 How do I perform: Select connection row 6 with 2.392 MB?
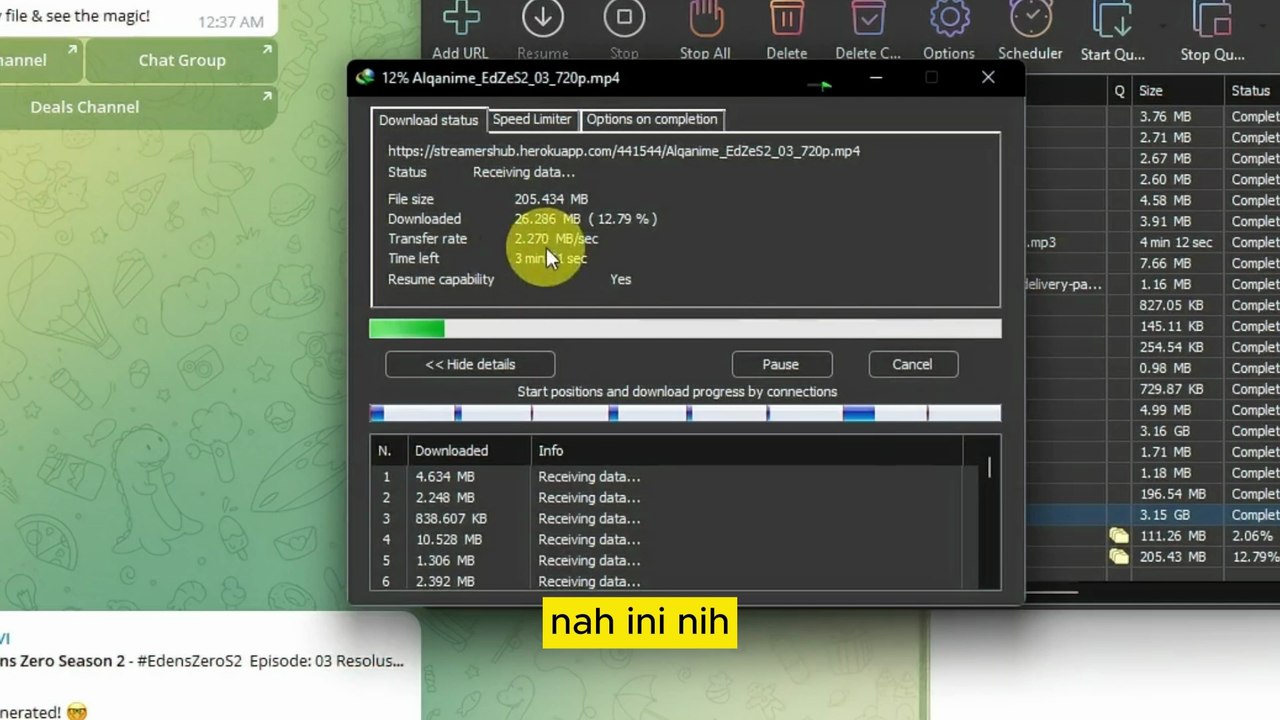click(674, 581)
